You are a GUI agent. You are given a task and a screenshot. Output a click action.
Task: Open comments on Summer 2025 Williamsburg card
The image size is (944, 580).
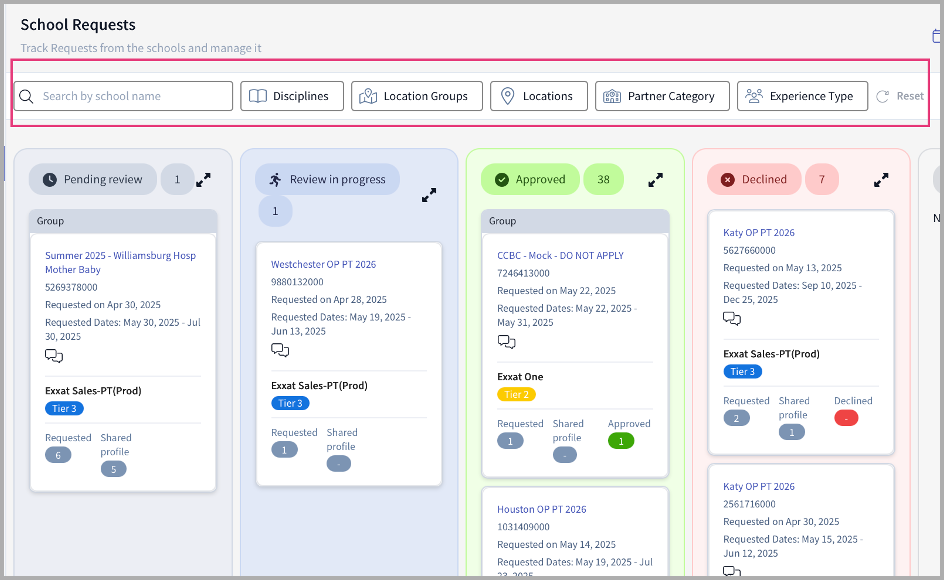[54, 356]
